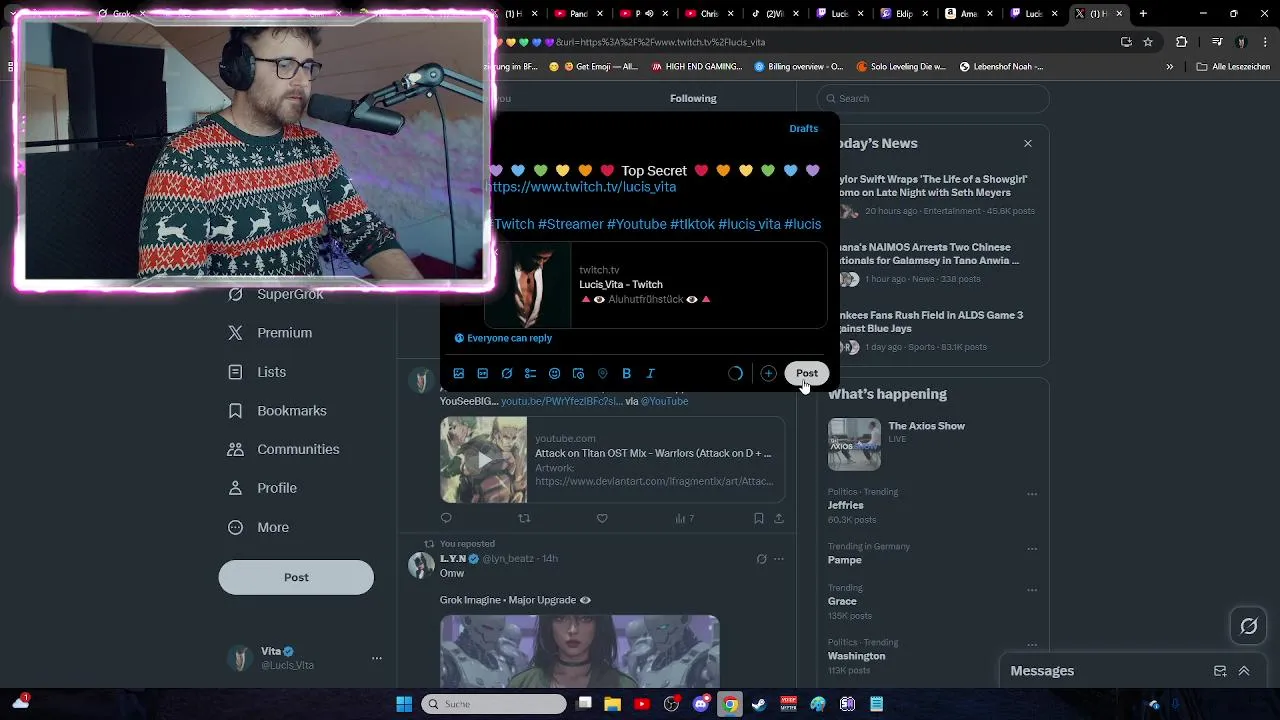Open more options for Pampe trend
1280x720 pixels.
[x=1032, y=549]
